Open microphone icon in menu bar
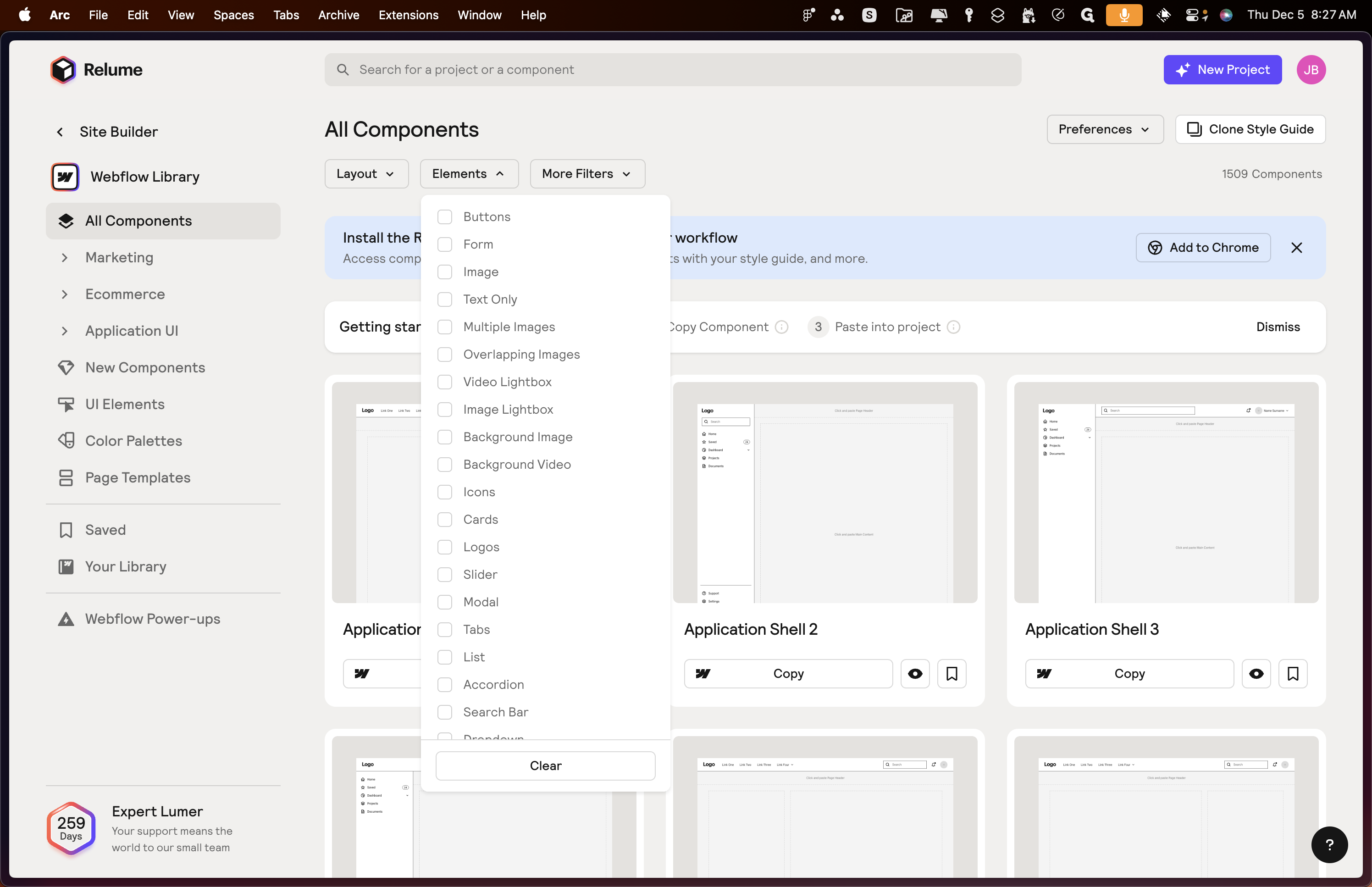 point(1124,15)
